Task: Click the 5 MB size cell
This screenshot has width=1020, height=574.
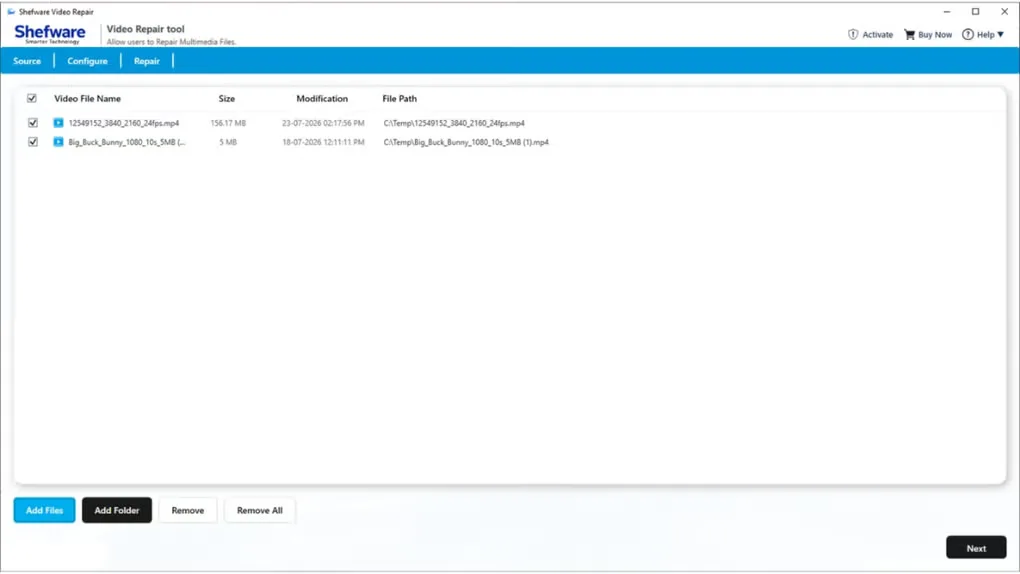Action: 228,142
